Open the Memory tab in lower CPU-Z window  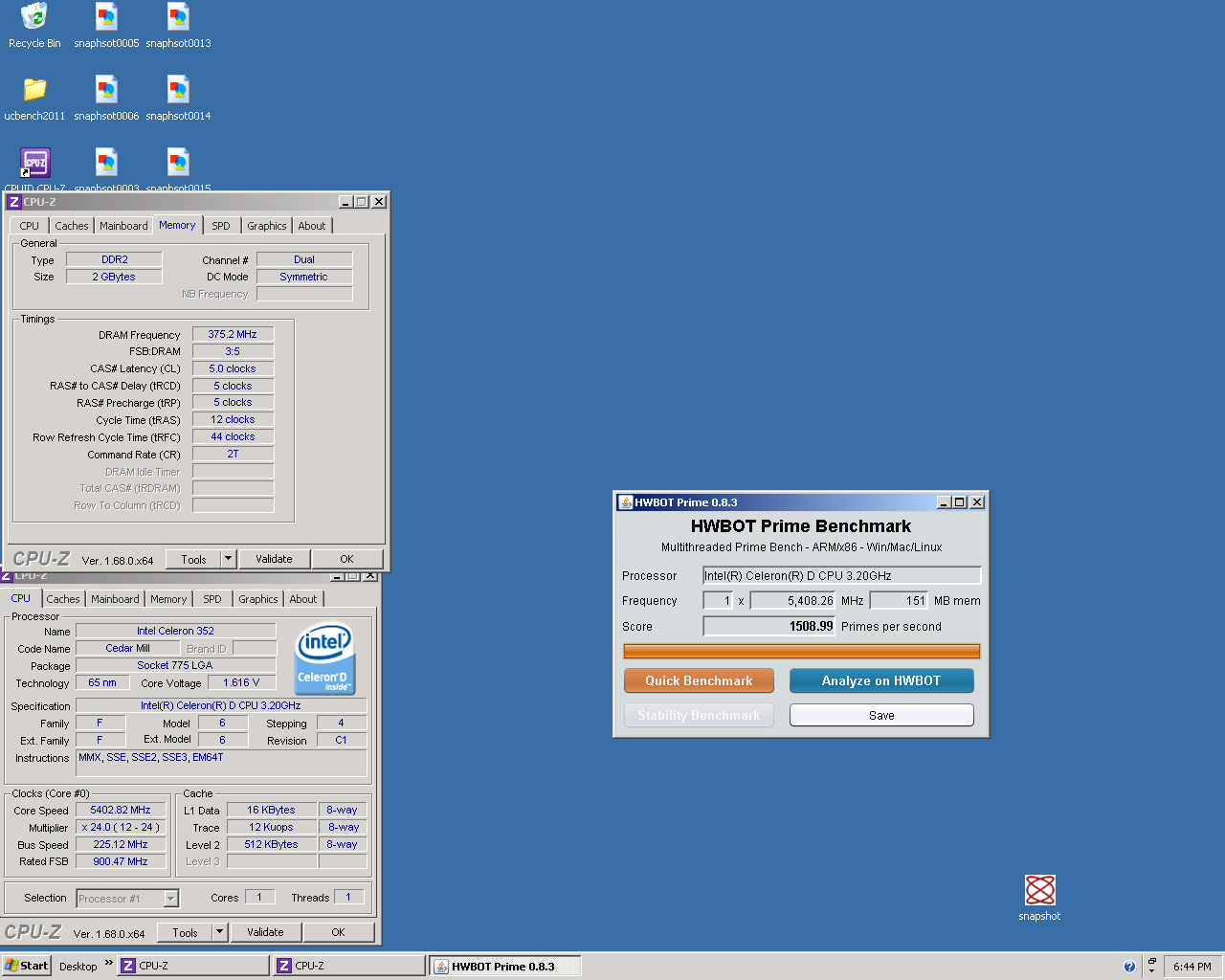(x=168, y=599)
